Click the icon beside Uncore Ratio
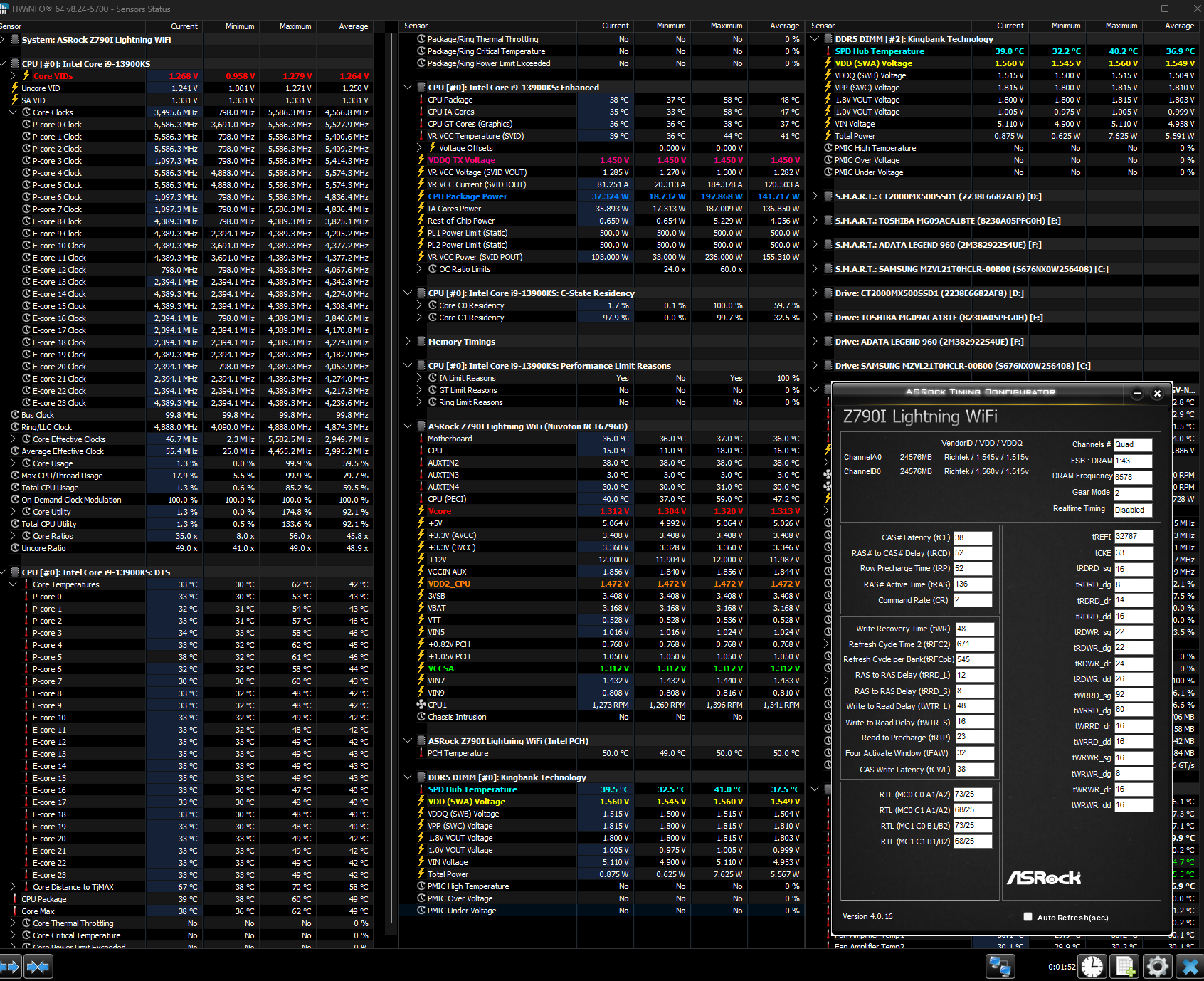The image size is (1204, 981). [x=15, y=548]
